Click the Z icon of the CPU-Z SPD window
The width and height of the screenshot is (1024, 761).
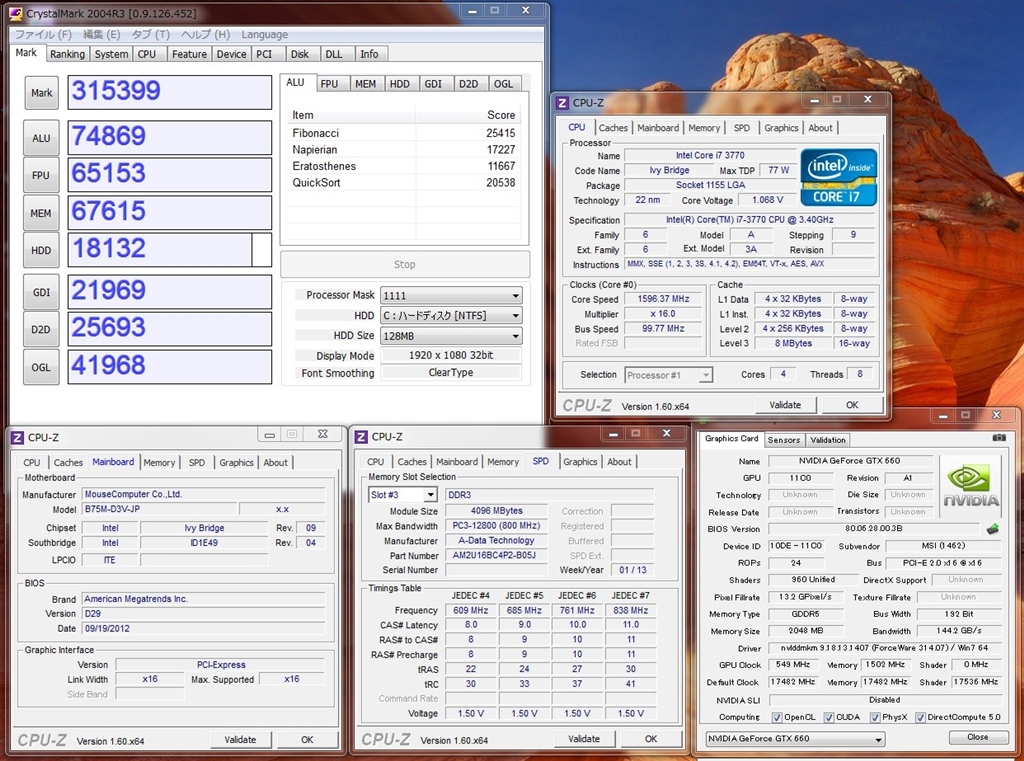(361, 436)
